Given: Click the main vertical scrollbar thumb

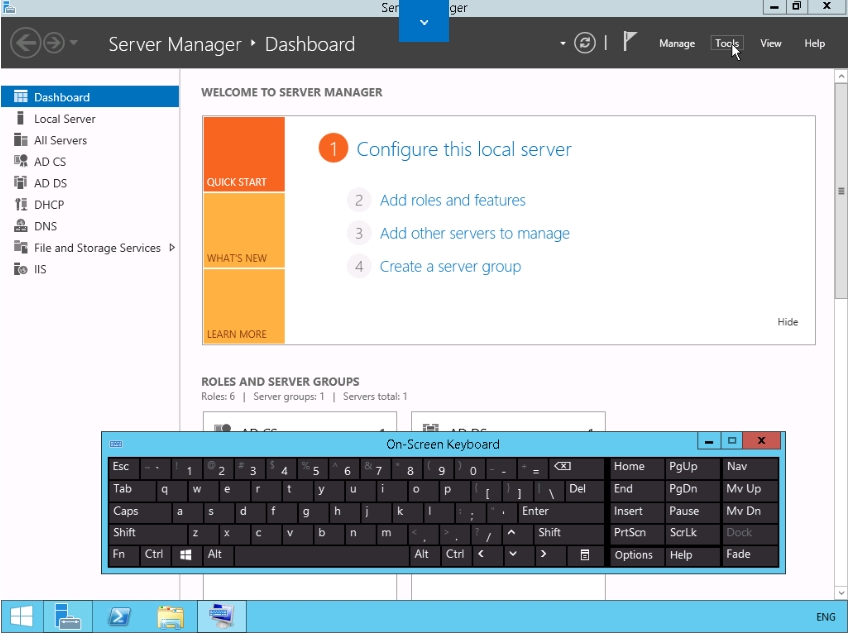Looking at the screenshot, I should point(841,190).
